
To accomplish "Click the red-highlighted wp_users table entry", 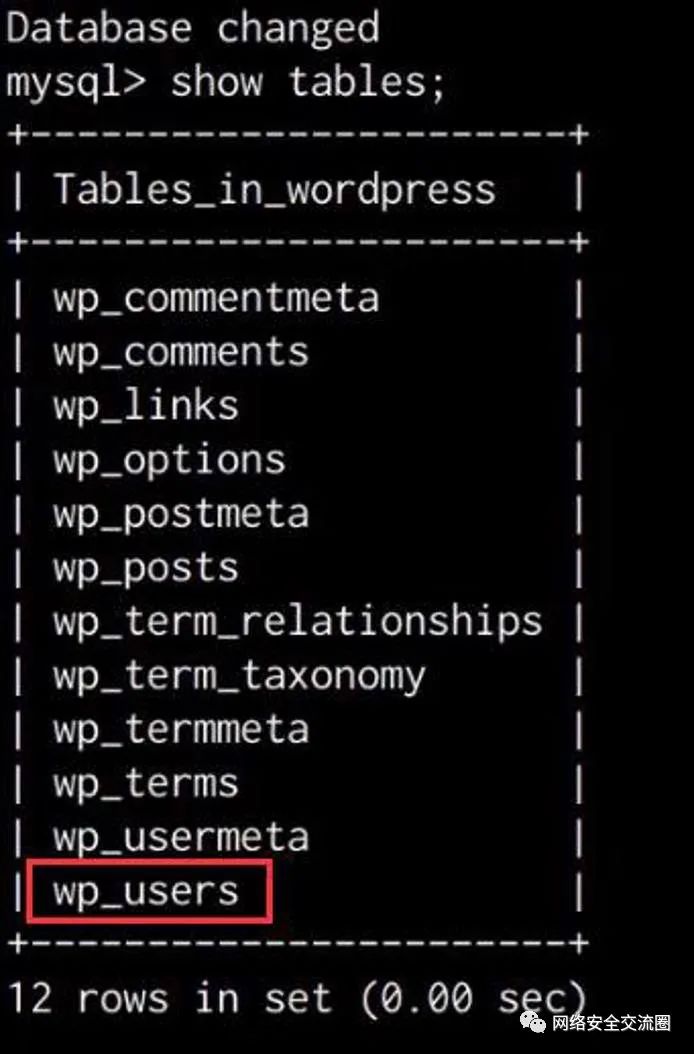I will (x=148, y=891).
